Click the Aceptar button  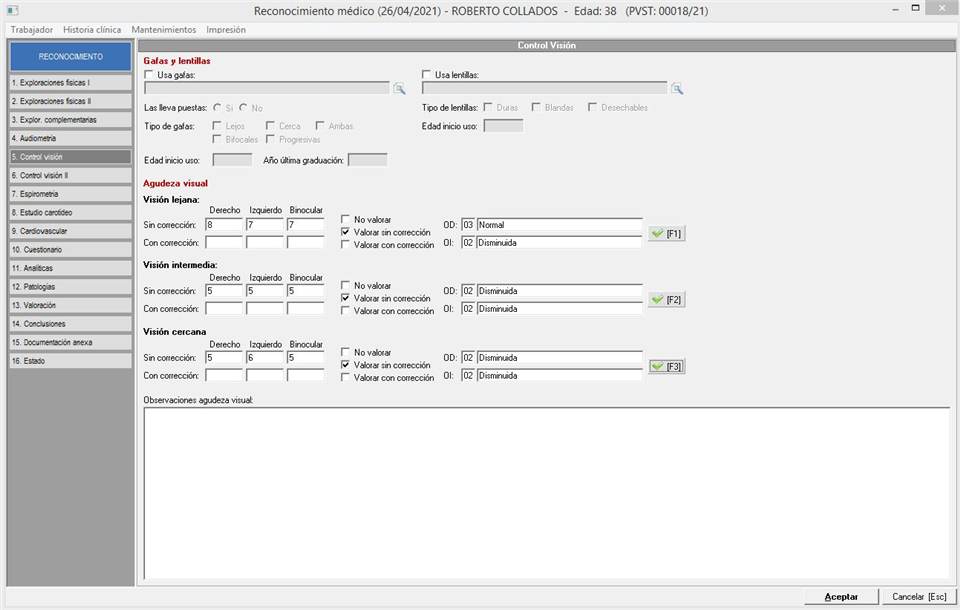(x=840, y=597)
